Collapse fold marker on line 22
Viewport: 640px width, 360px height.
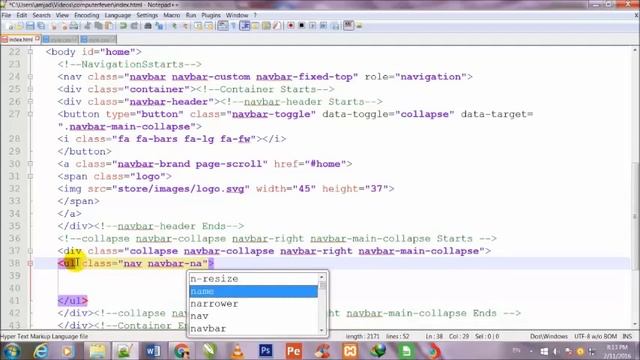30,52
